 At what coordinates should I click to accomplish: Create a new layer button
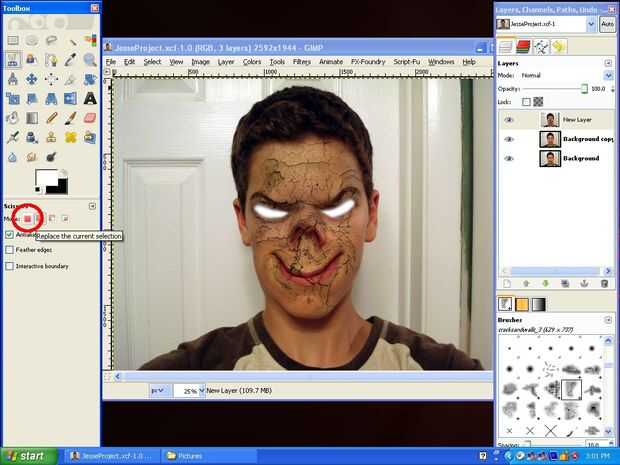[507, 284]
